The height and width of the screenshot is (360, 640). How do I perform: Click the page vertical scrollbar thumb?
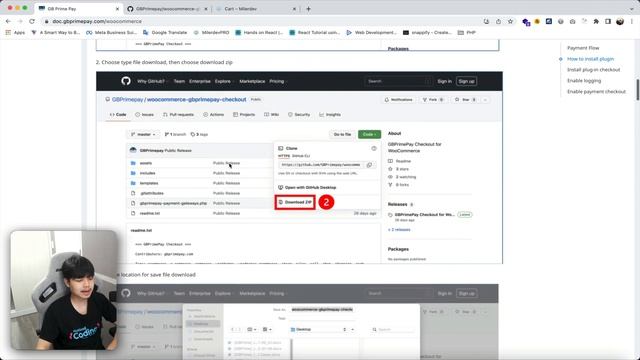[x=637, y=90]
